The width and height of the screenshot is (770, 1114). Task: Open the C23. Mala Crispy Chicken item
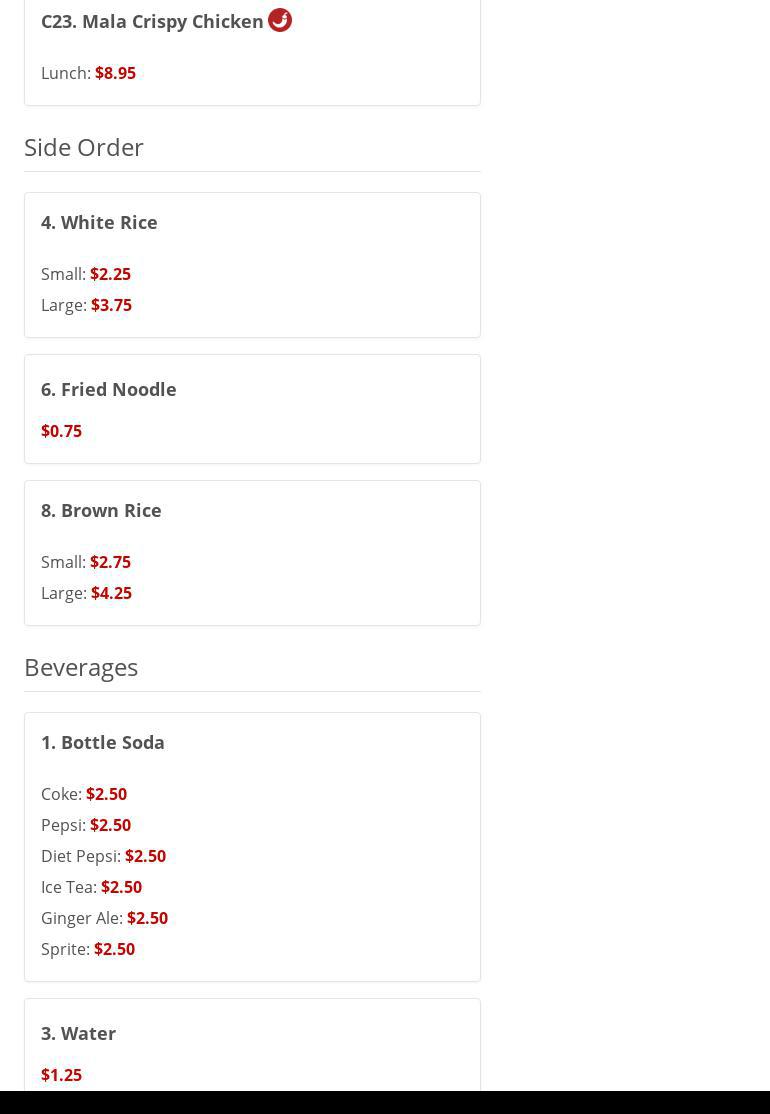point(152,22)
